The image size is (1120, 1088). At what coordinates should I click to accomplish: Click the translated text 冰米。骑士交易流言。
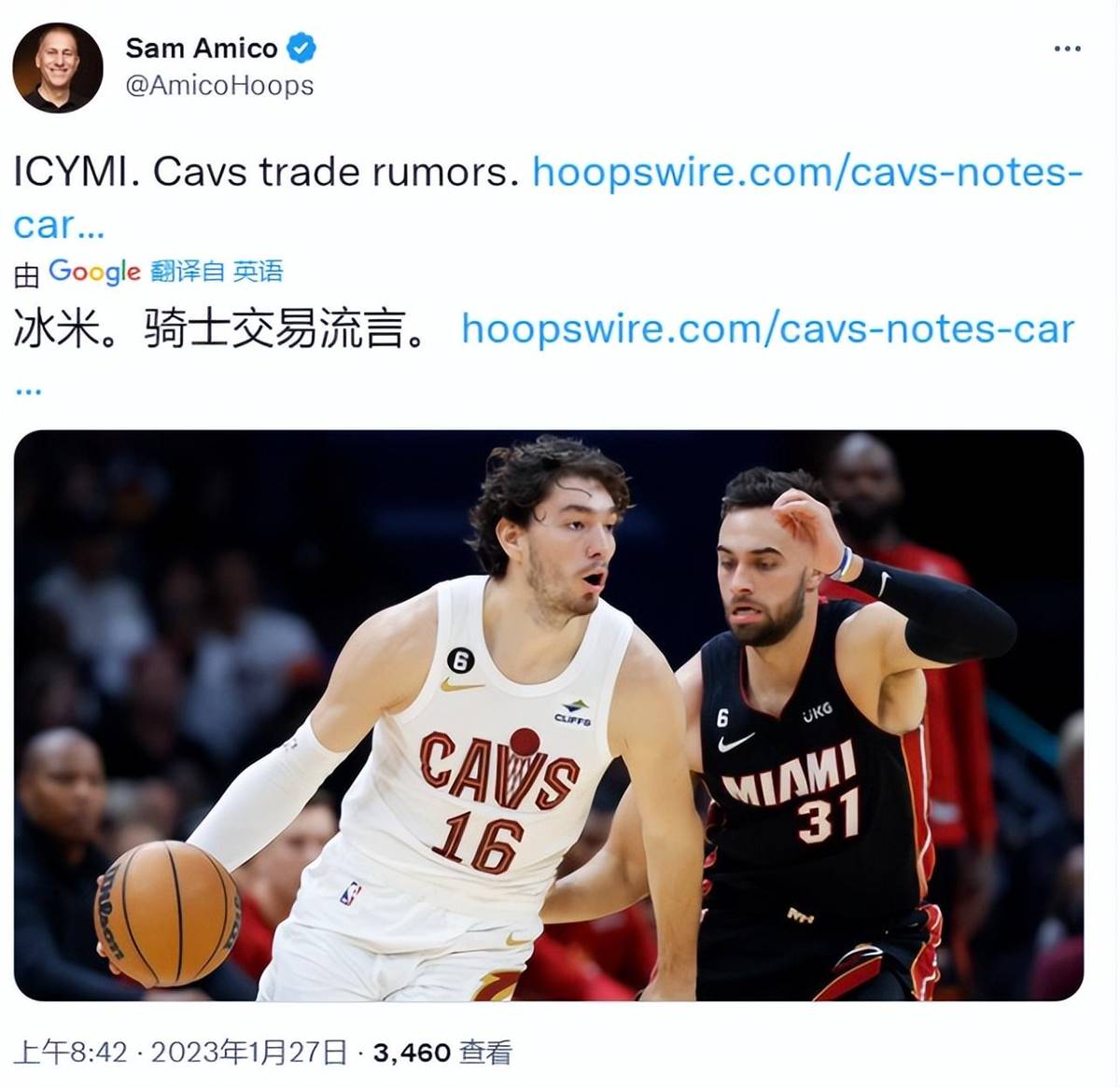coord(220,329)
